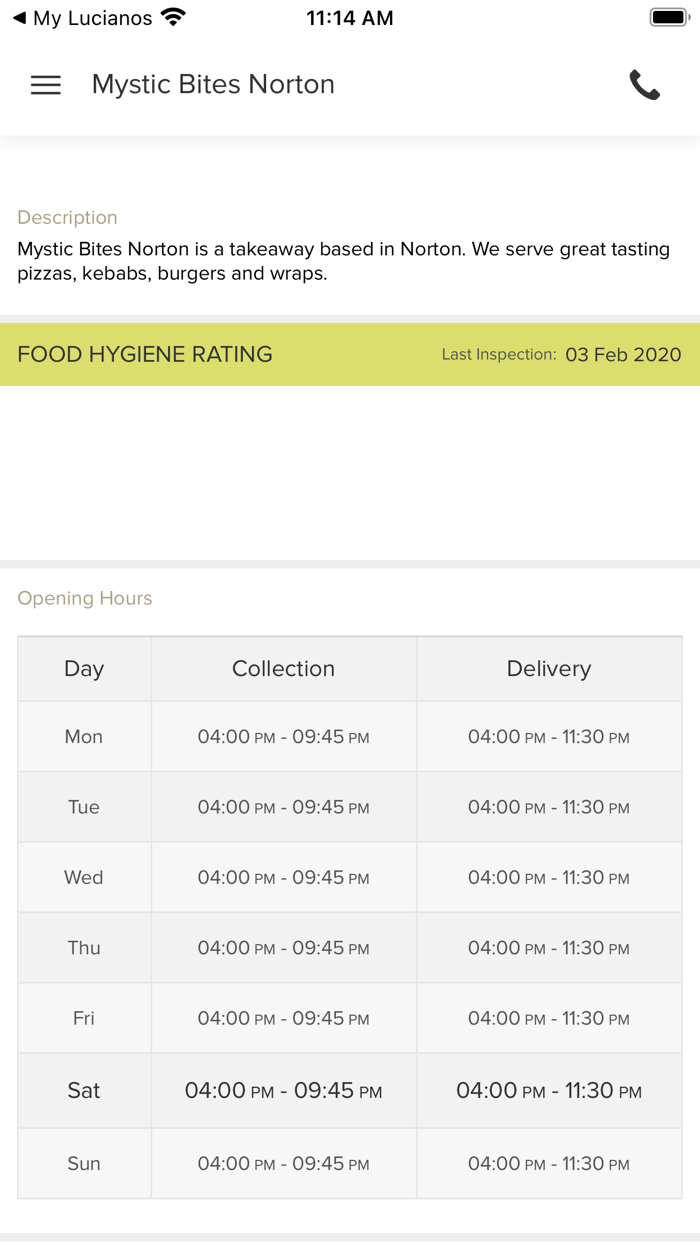Tap the Mon row day cell
Image resolution: width=700 pixels, height=1244 pixels.
click(x=84, y=737)
